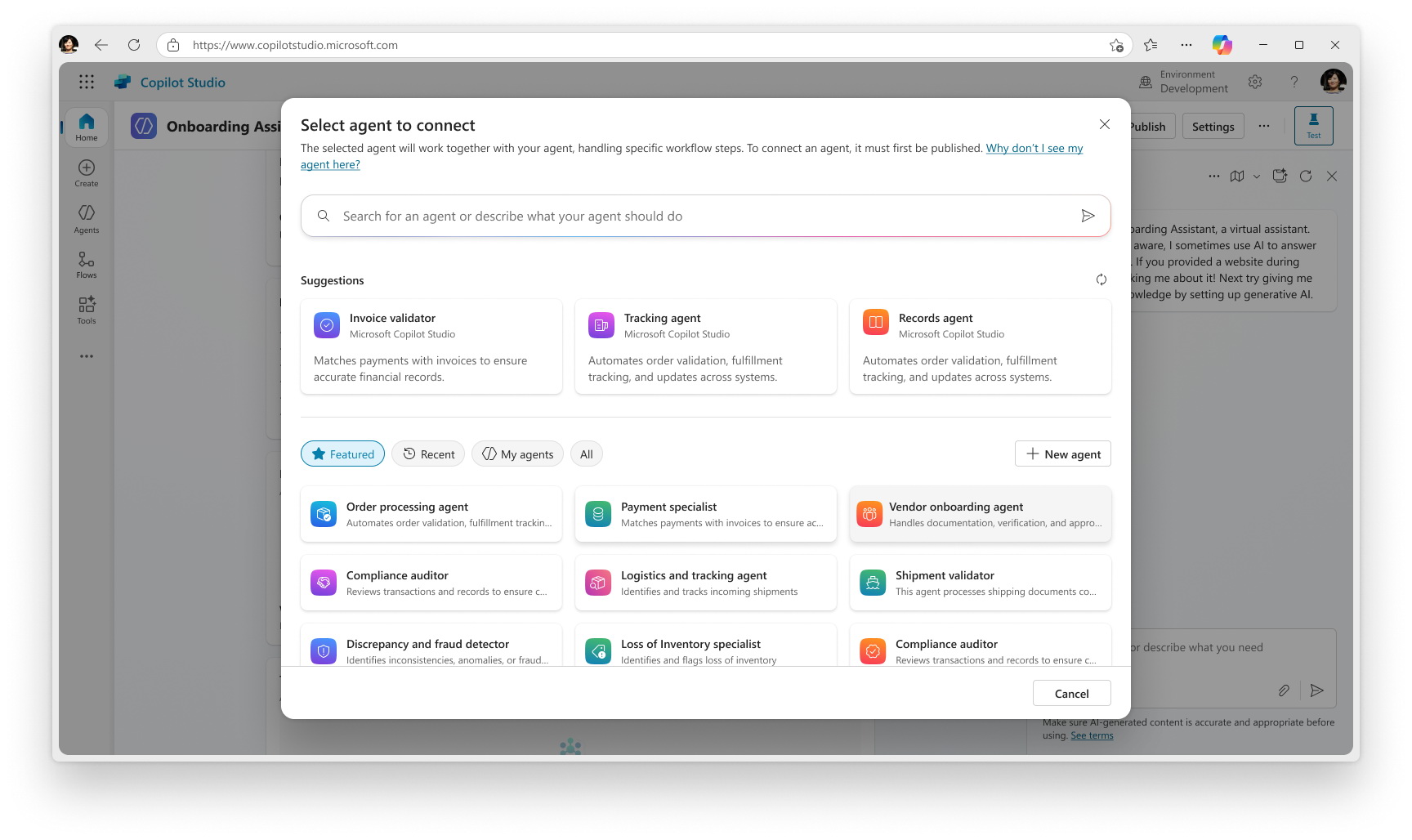Click the send icon in test chat

point(1317,690)
